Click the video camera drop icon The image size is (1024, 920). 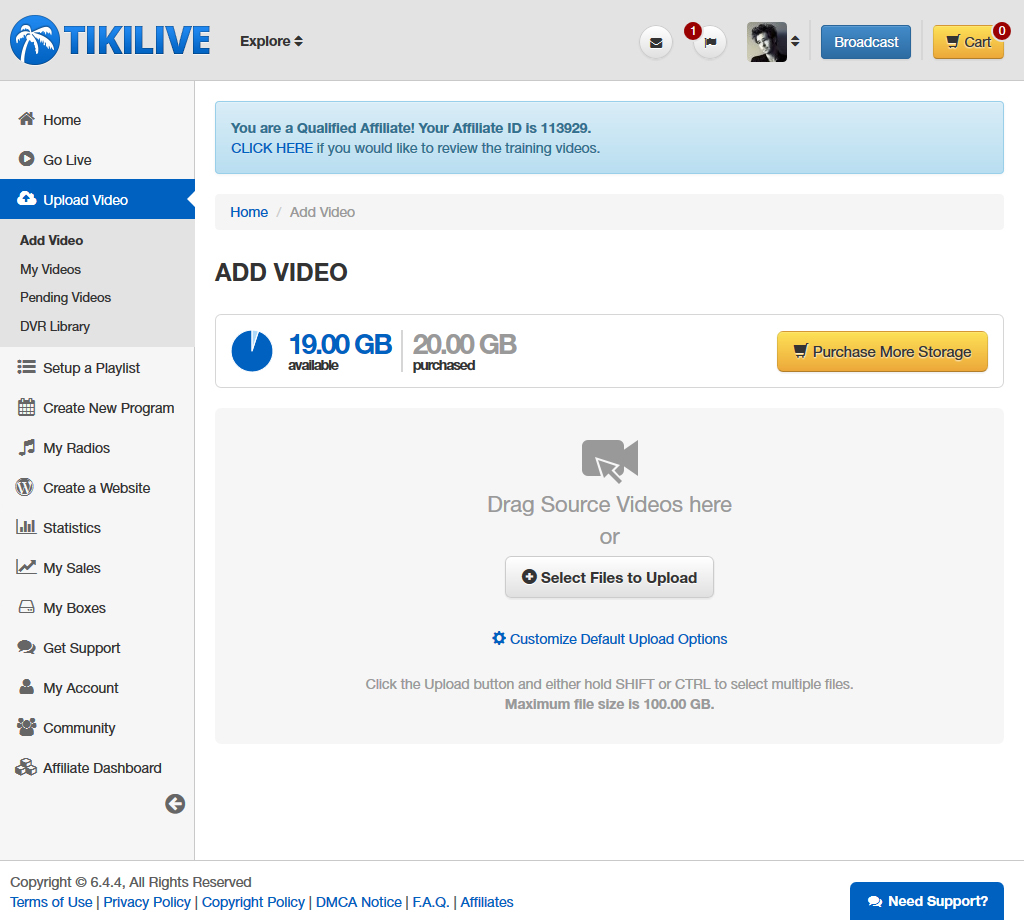point(609,460)
